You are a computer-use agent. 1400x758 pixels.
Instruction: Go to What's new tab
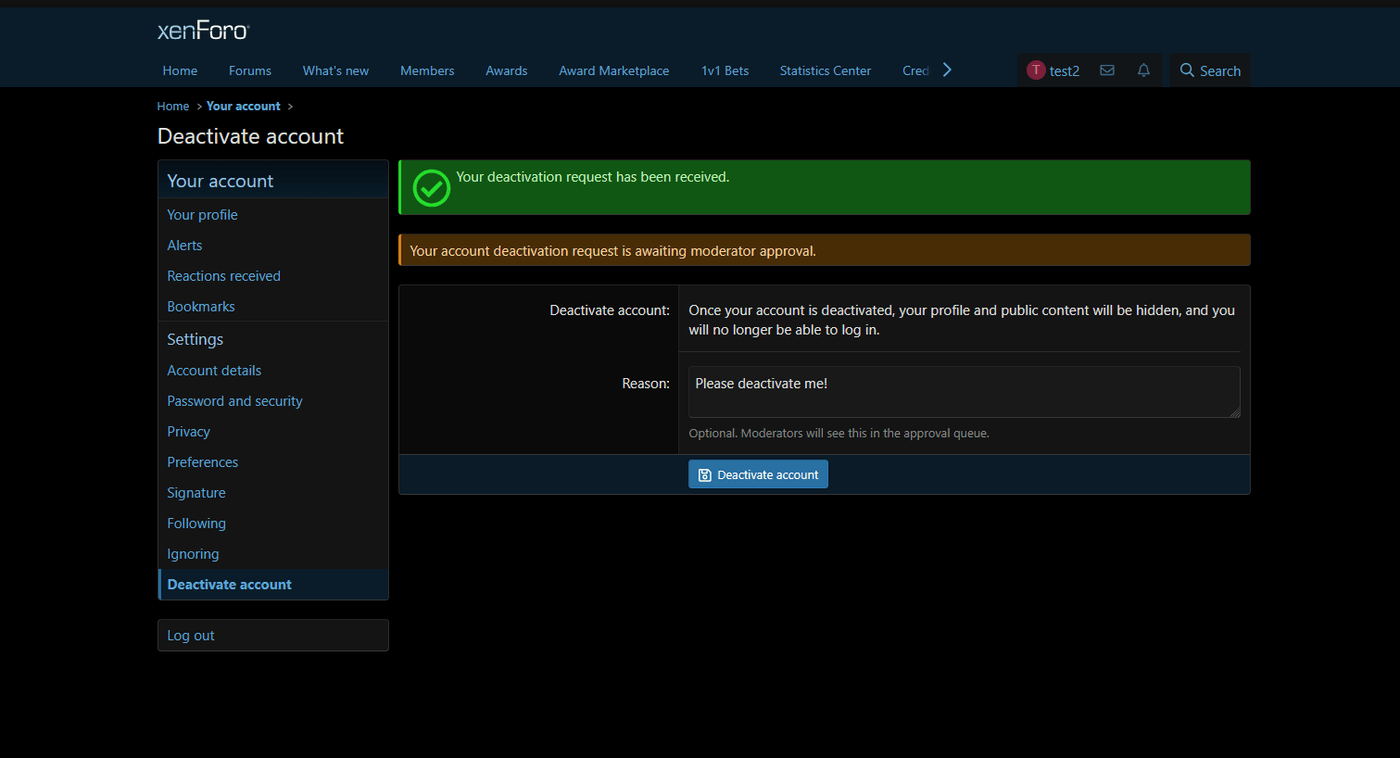pos(336,71)
